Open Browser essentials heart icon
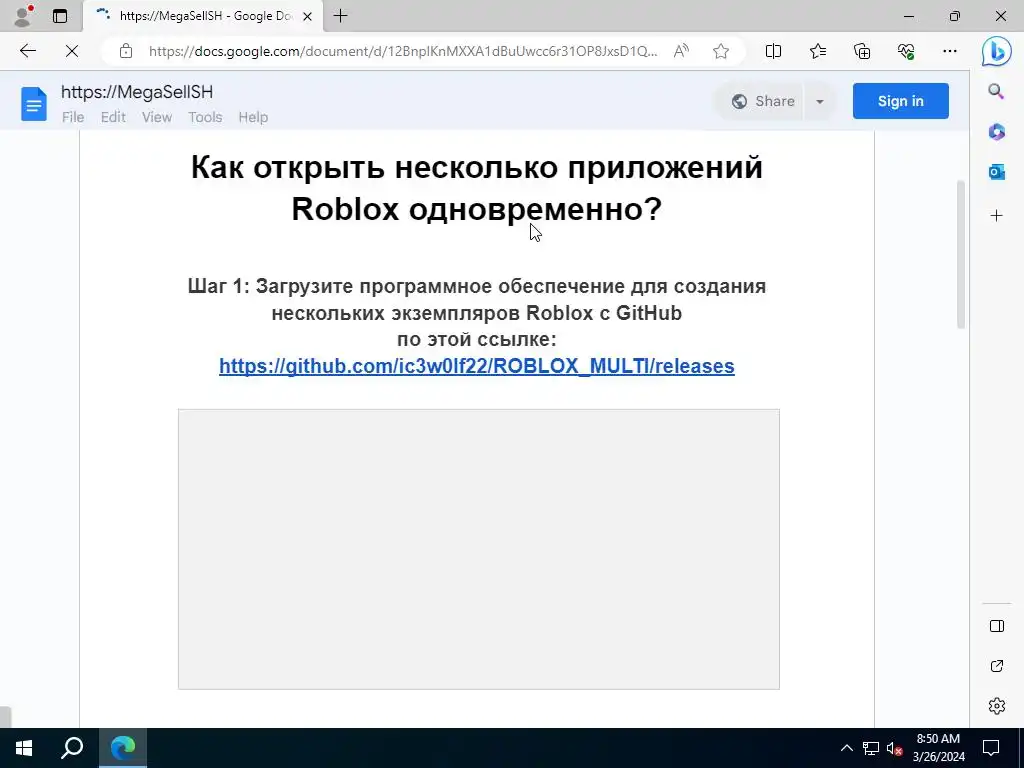1024x768 pixels. [x=906, y=51]
